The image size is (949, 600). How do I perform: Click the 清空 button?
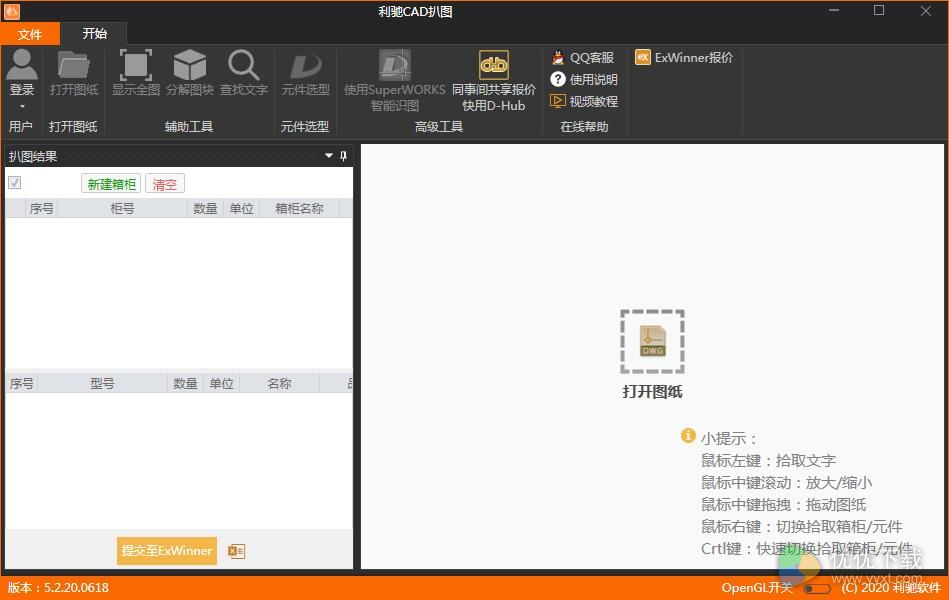(165, 183)
